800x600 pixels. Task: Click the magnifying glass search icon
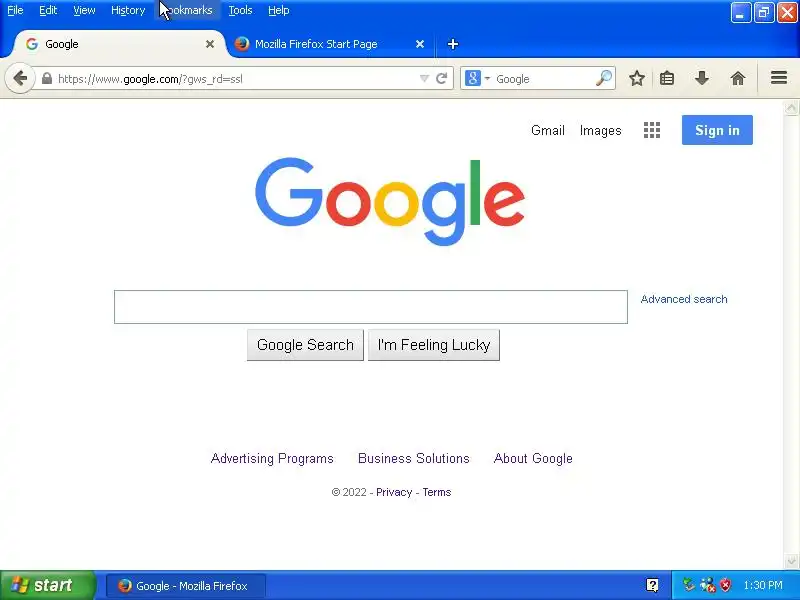[604, 78]
